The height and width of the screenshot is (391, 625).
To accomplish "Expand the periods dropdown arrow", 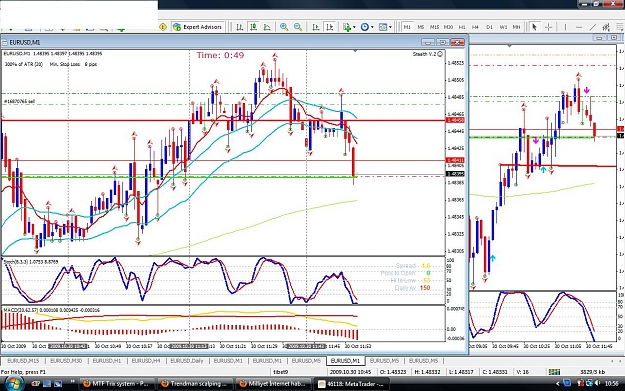I will click(x=372, y=27).
